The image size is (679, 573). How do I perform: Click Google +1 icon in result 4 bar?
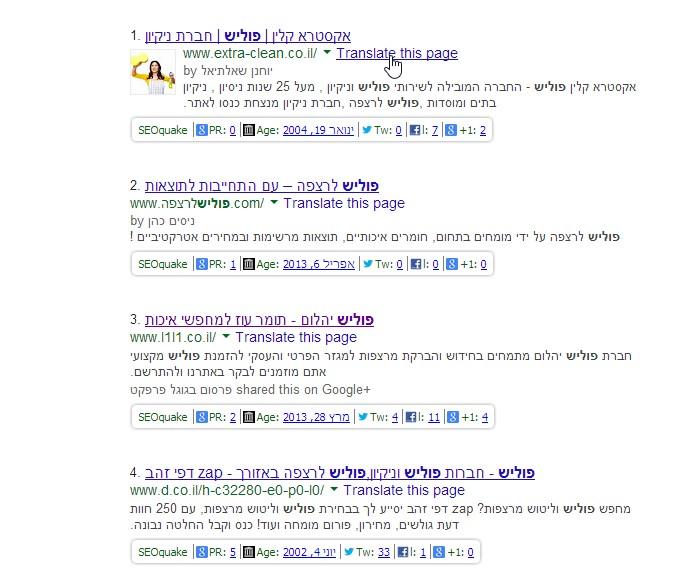tap(439, 552)
